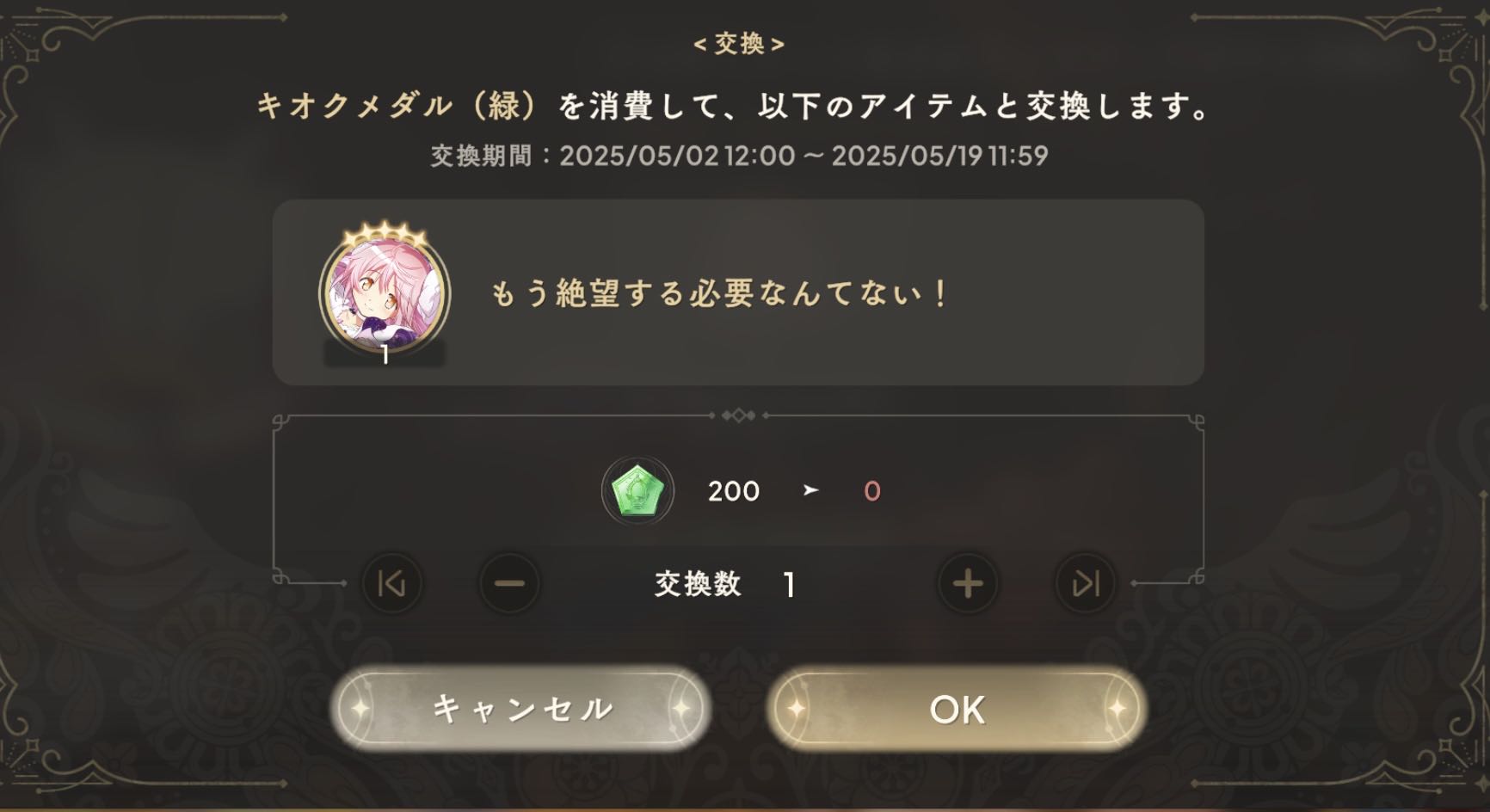Increase exchange count with plus button
This screenshot has width=1490, height=812.
[x=968, y=583]
